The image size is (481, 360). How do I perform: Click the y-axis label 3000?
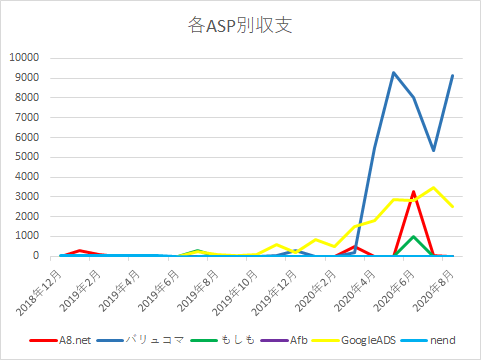point(27,196)
